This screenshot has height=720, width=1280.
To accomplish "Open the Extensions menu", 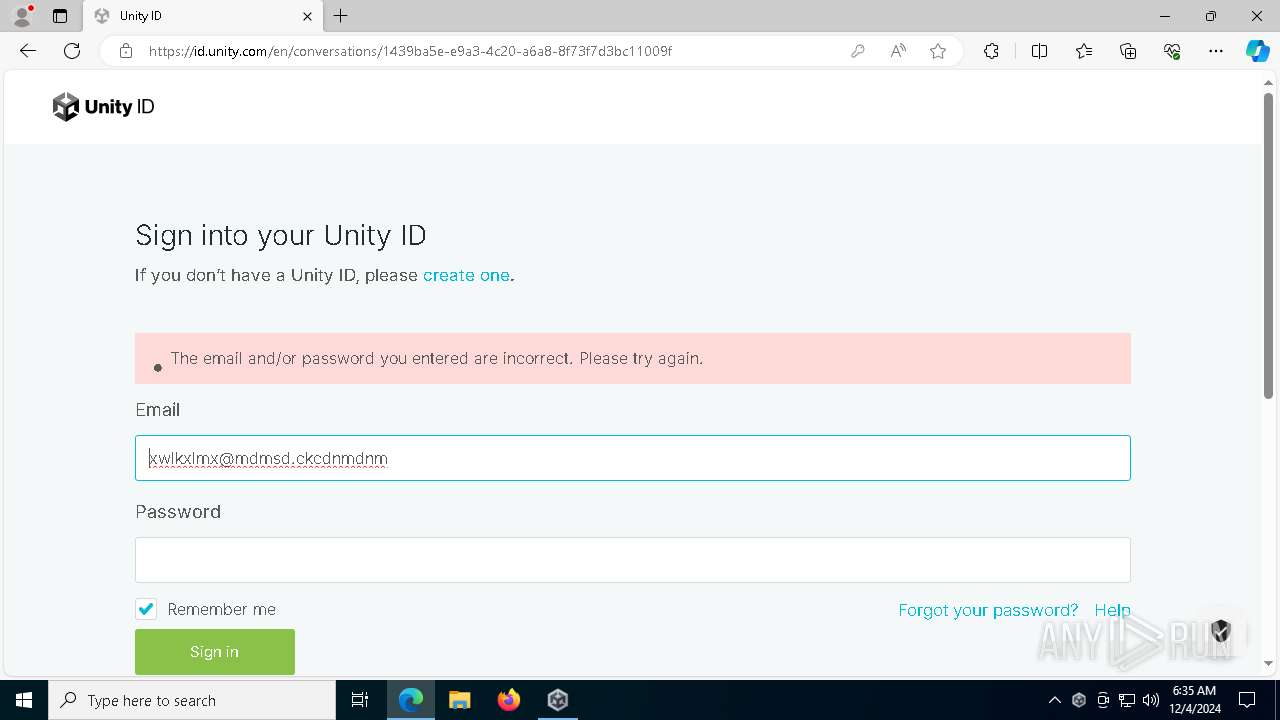I will tap(991, 51).
